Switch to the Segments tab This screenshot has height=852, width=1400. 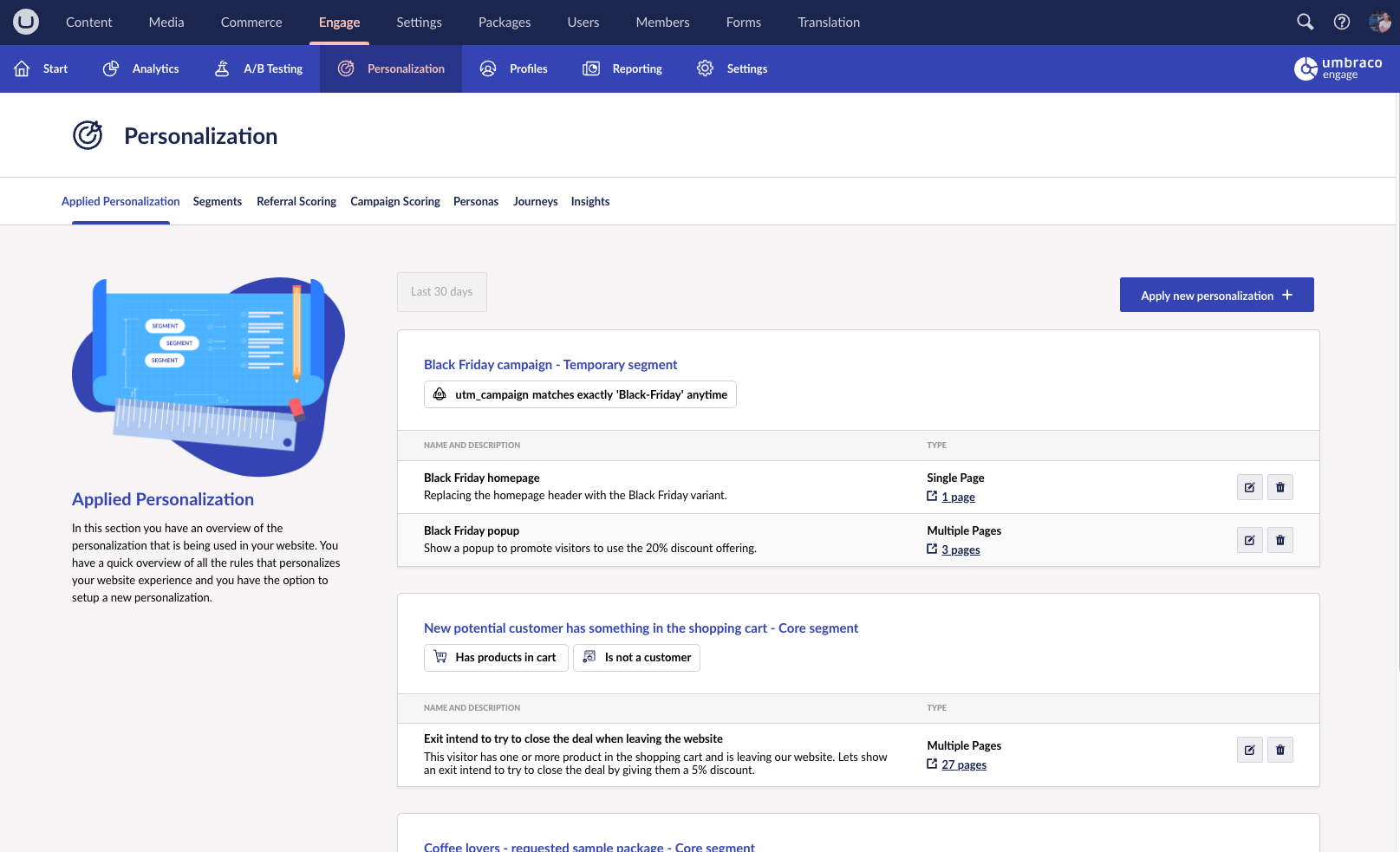[x=217, y=201]
